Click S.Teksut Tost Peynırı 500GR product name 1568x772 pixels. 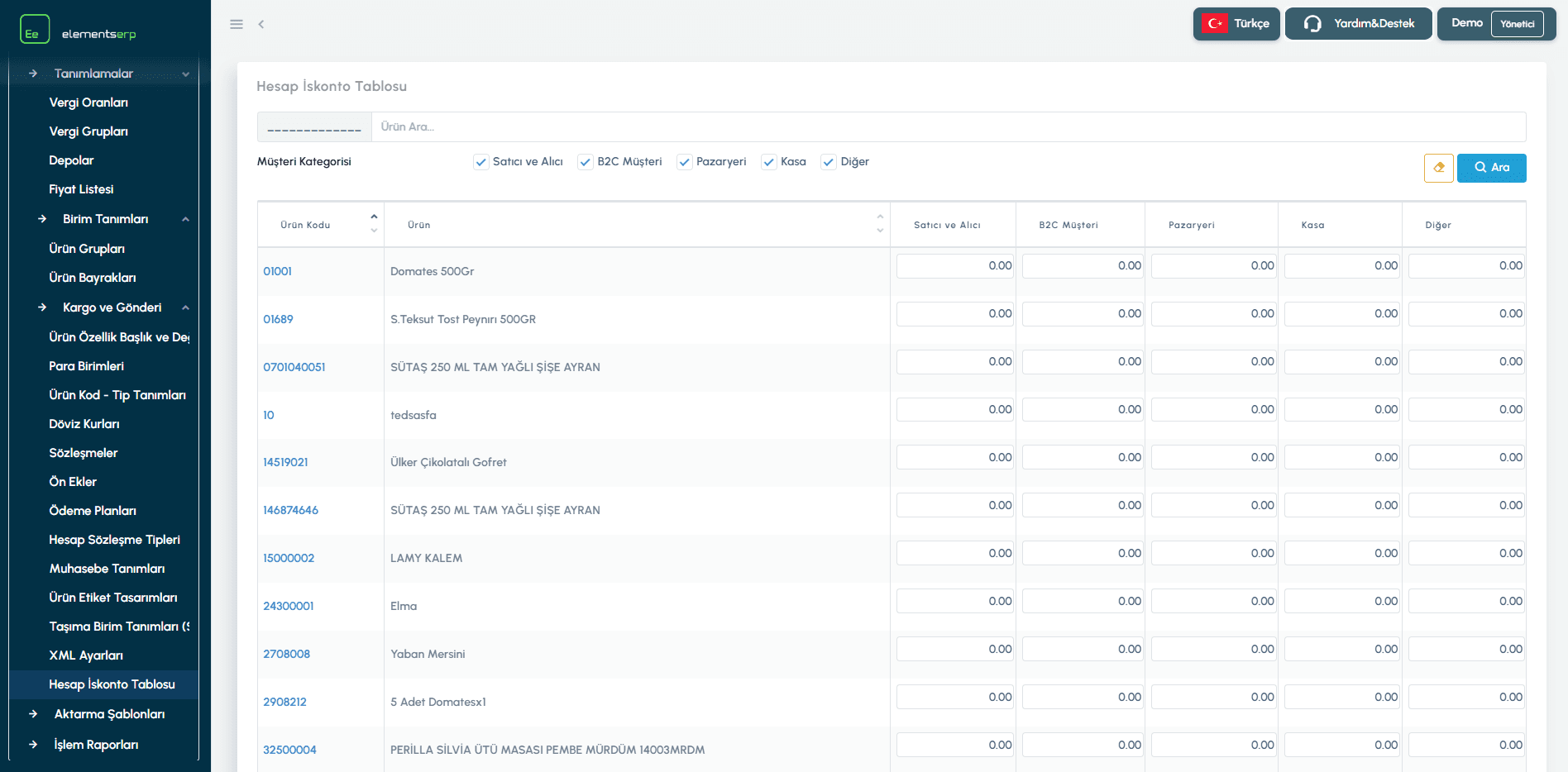(x=463, y=319)
